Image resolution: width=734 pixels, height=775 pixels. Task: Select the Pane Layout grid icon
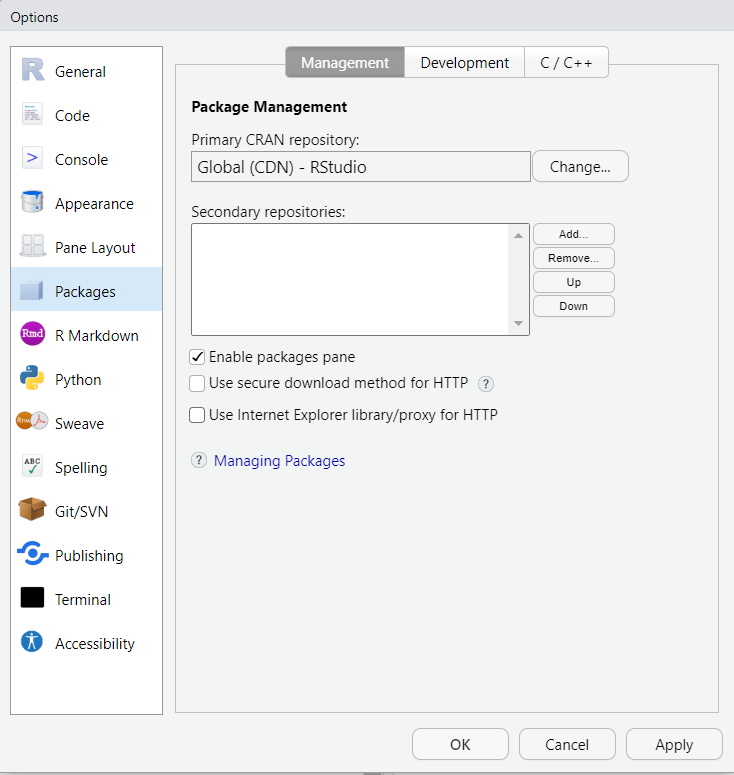(33, 247)
